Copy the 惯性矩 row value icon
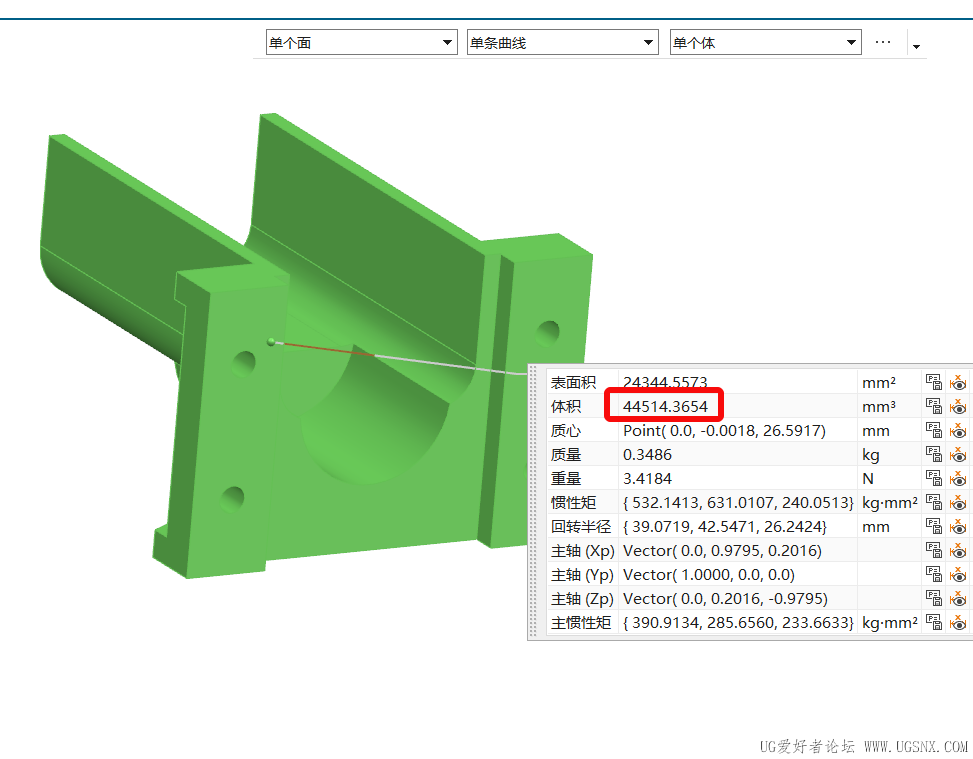This screenshot has height=759, width=973. click(933, 502)
